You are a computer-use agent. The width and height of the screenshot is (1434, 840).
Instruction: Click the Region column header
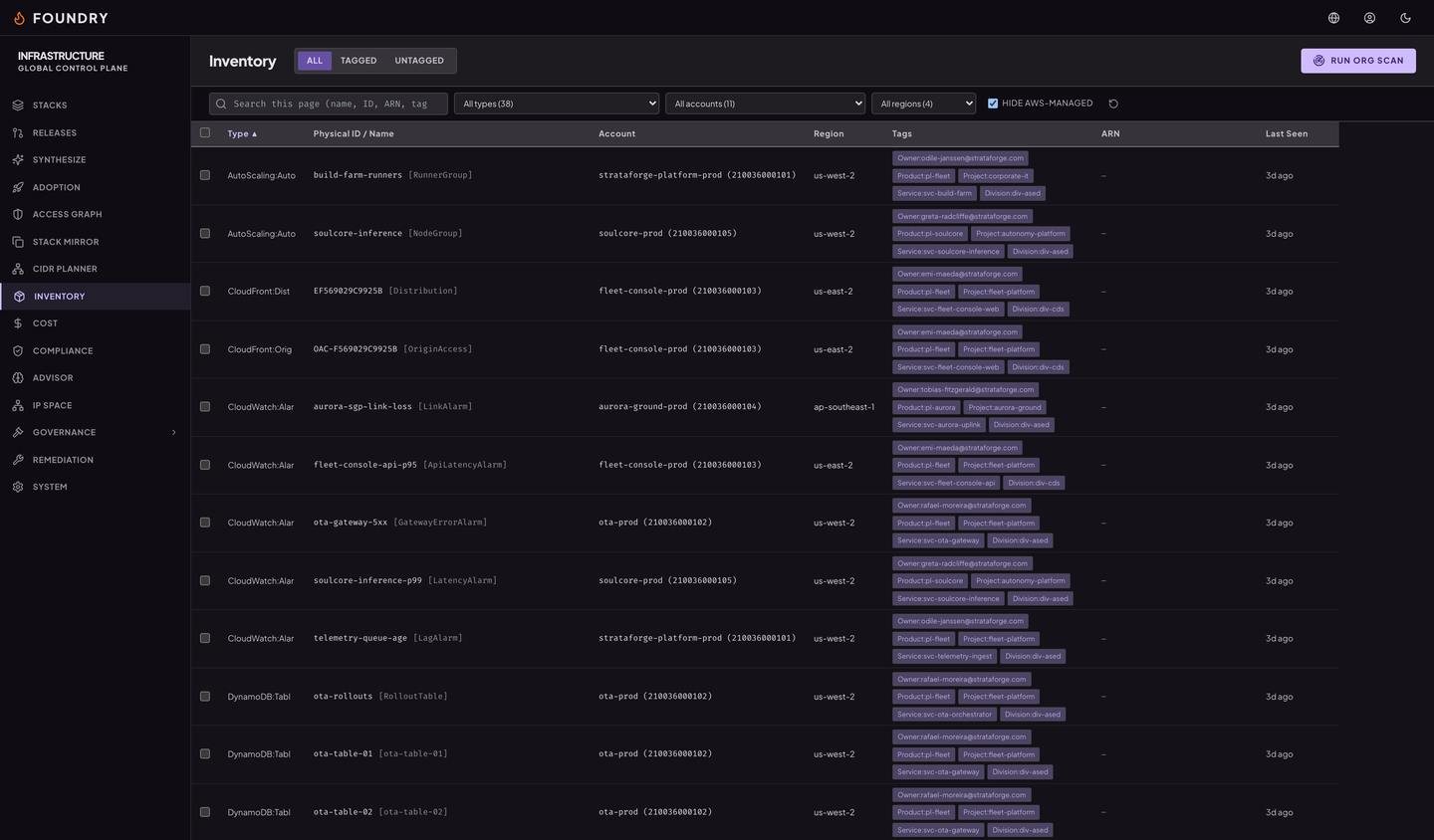(x=829, y=133)
